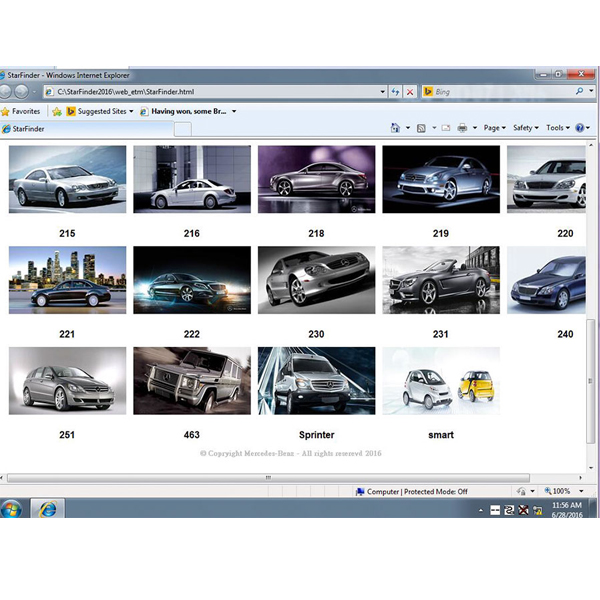Open model 231 convertible thumbnail
The image size is (600, 600).
[x=441, y=280]
